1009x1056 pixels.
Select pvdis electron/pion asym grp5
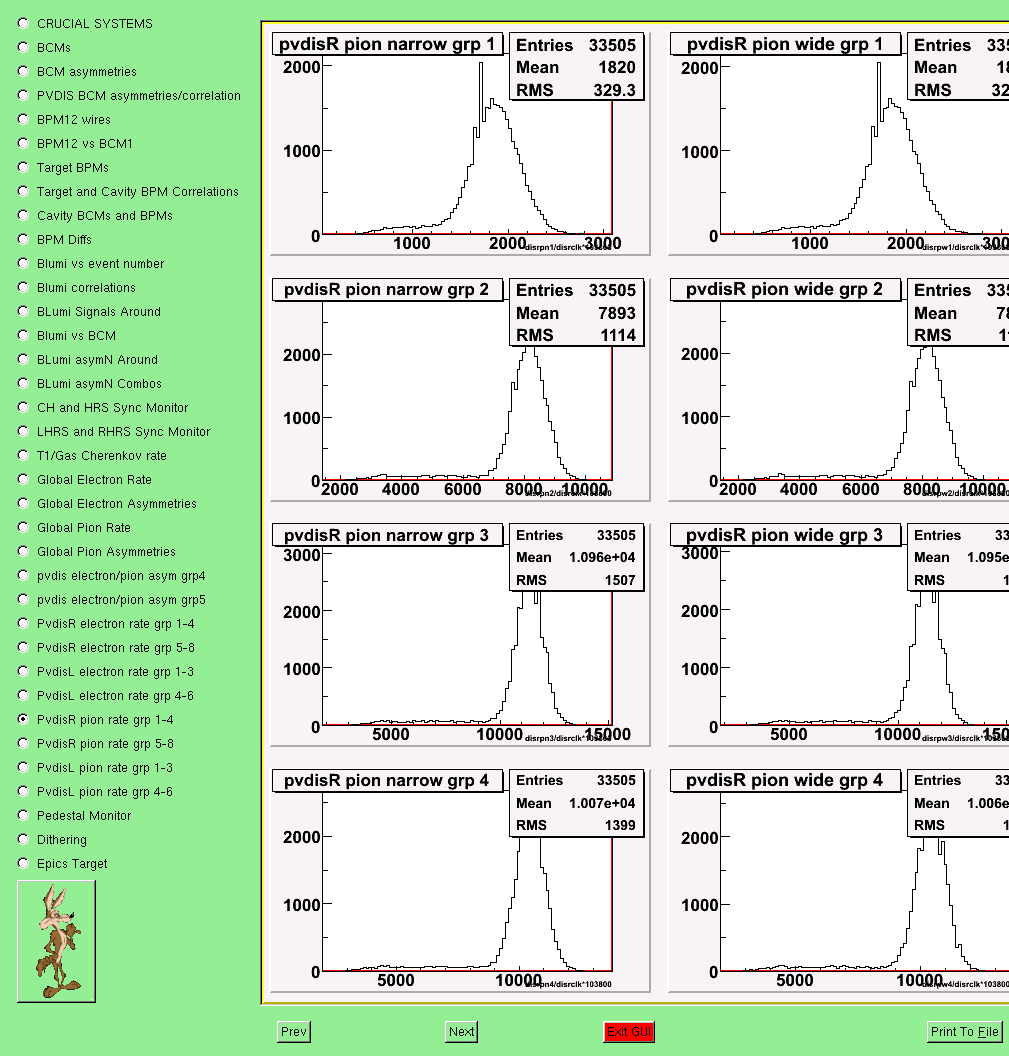[x=24, y=600]
